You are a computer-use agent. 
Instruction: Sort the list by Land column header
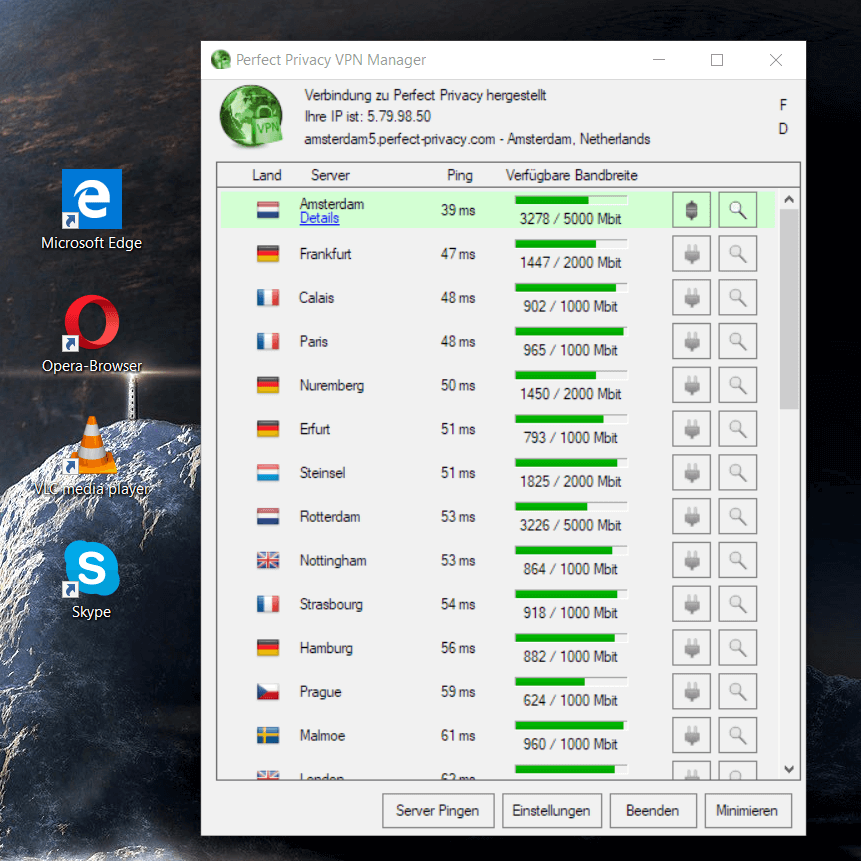click(x=267, y=175)
